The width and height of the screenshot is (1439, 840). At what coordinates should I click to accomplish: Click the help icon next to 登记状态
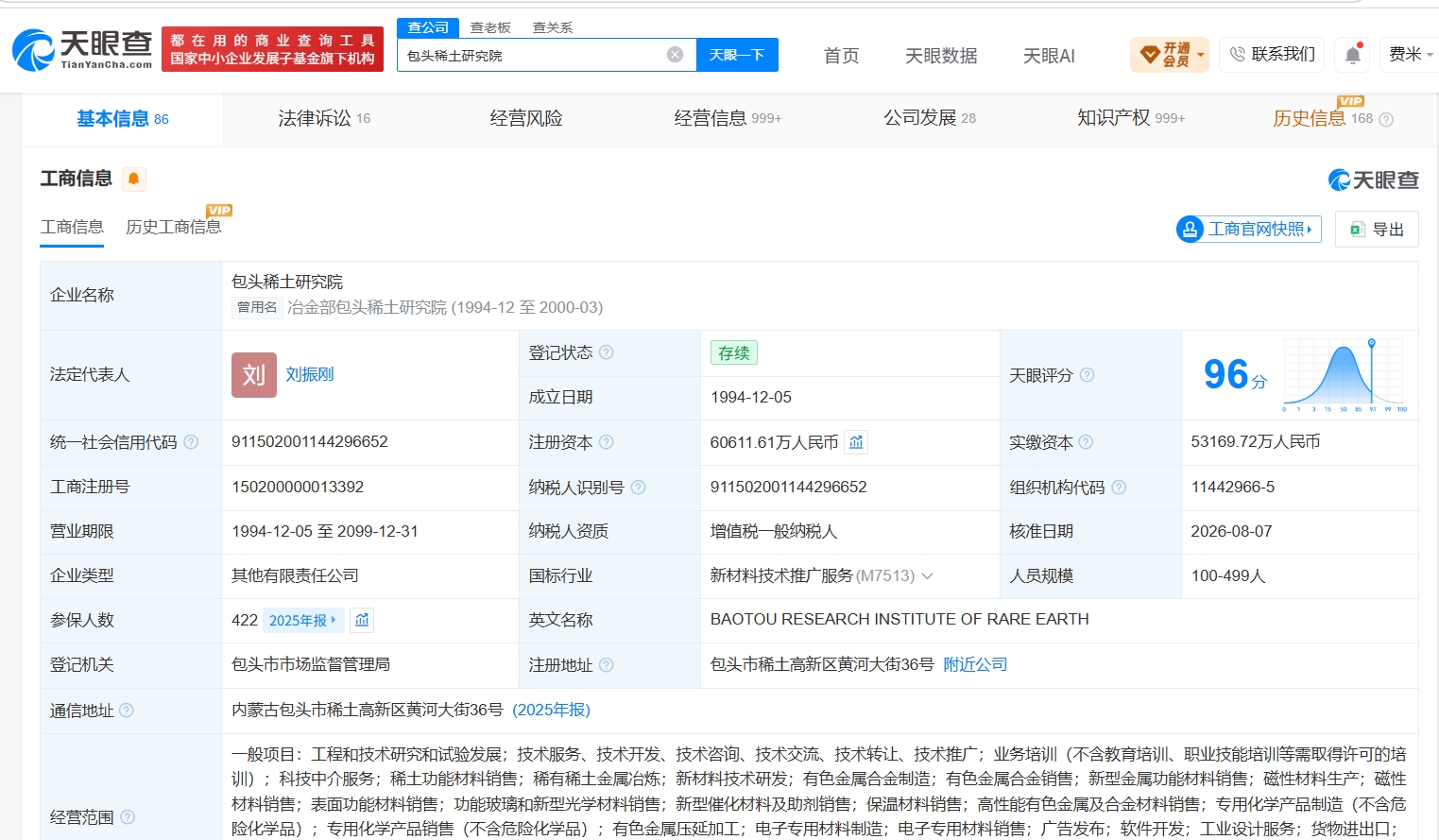[x=607, y=352]
